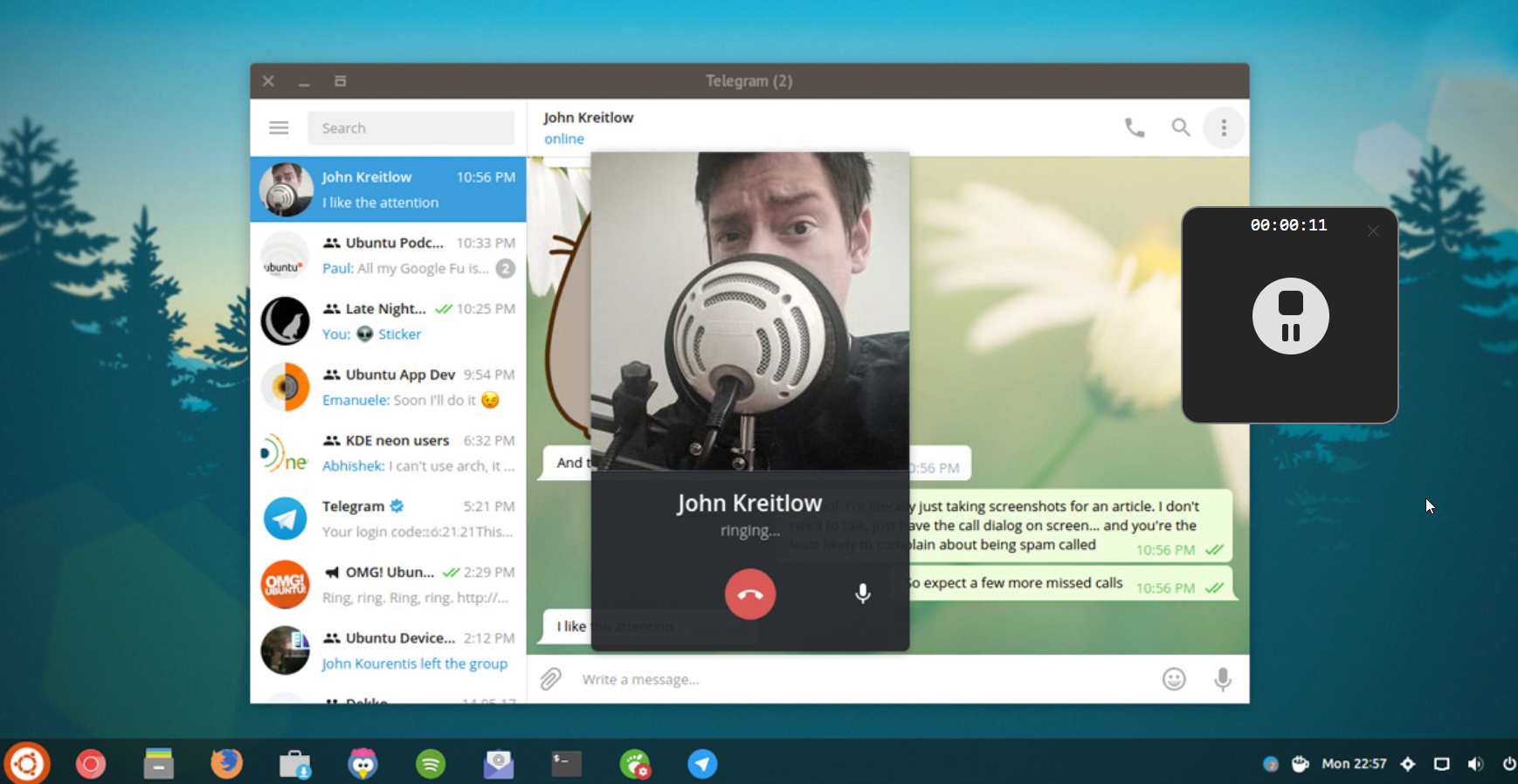Open Ubuntu Devices group chat
Image resolution: width=1518 pixels, height=784 pixels.
[389, 650]
